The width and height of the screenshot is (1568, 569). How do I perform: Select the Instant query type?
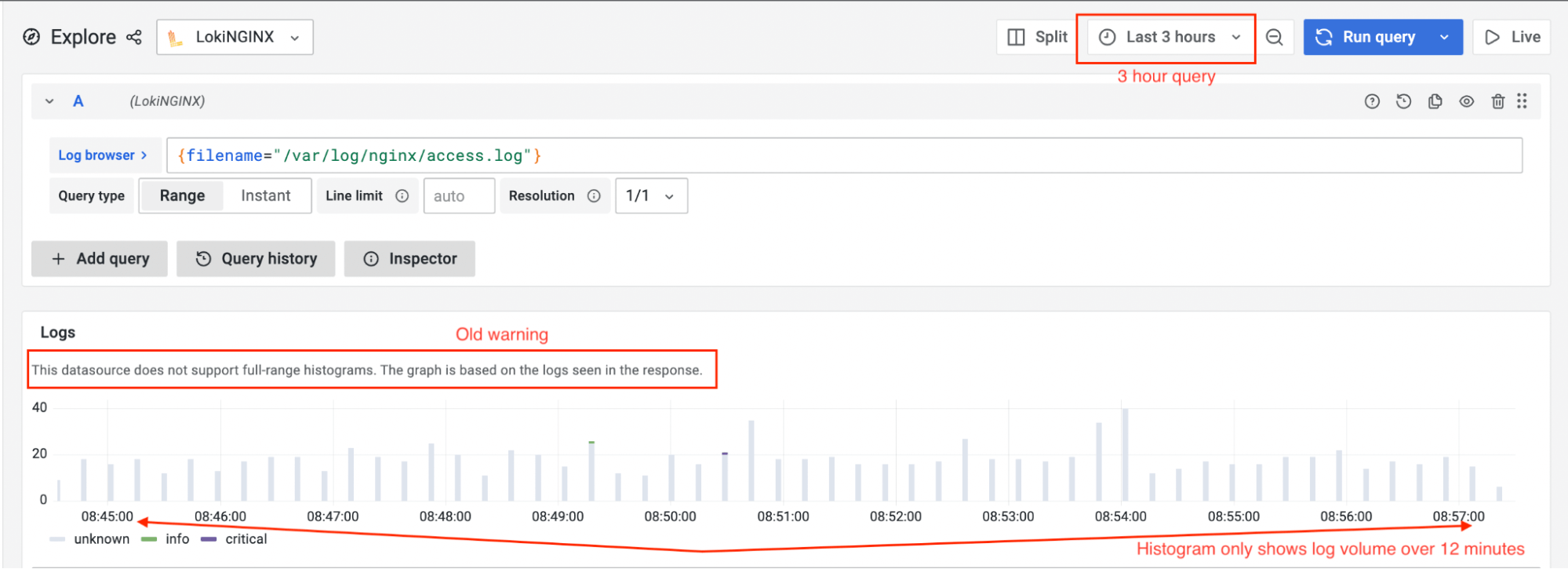click(265, 196)
